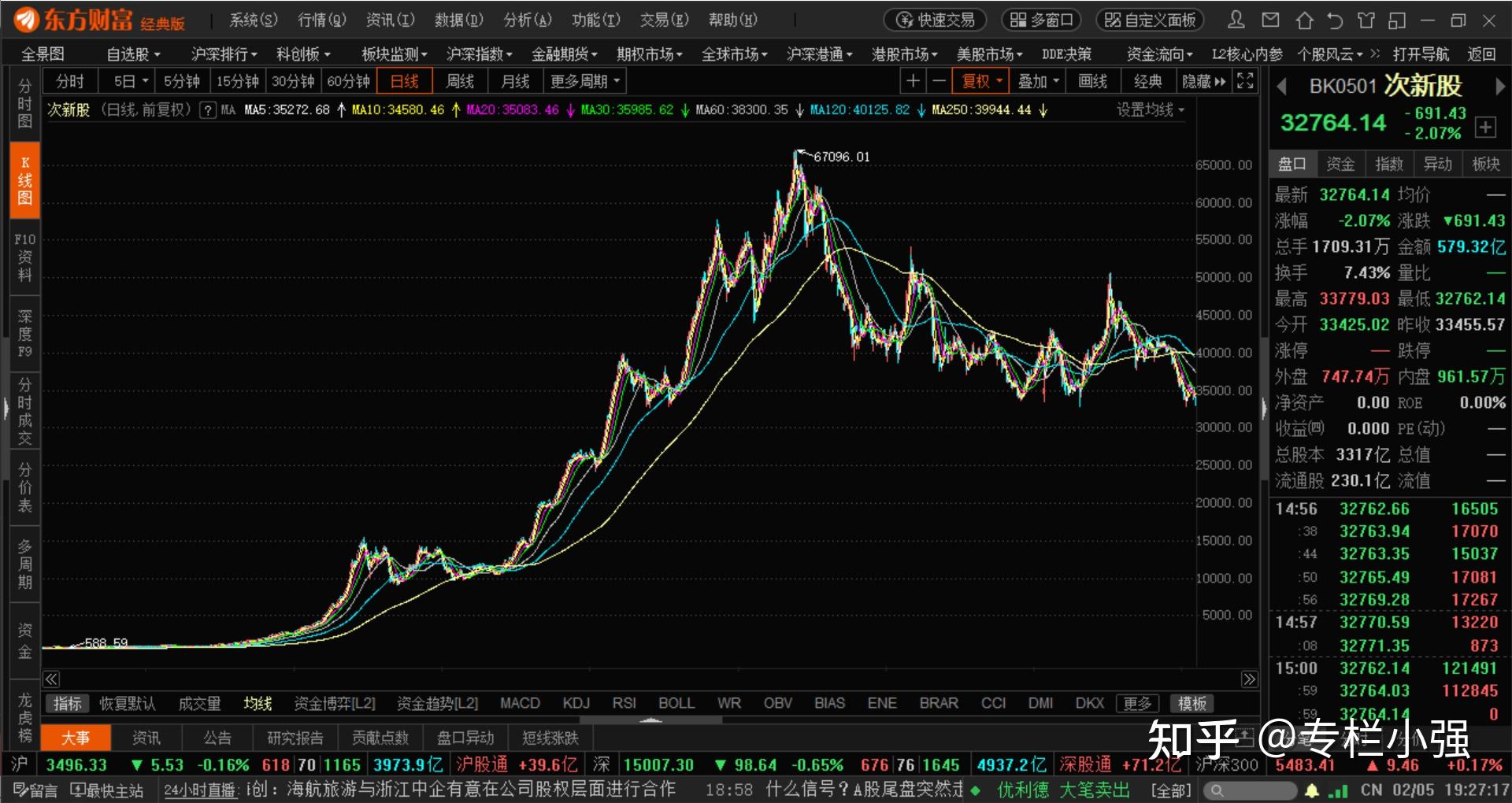Go to the home page icon
Screen dimensions: 1512x803
click(1304, 20)
